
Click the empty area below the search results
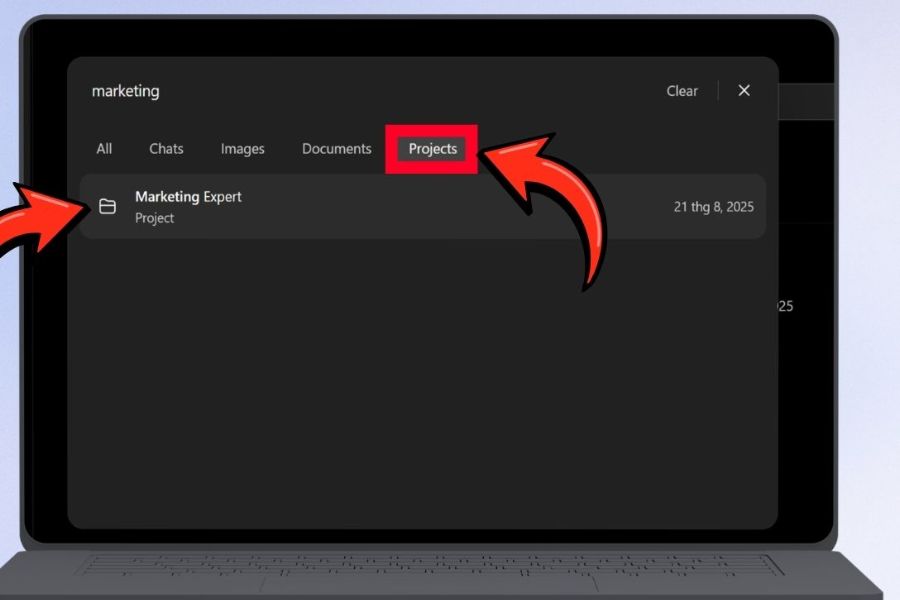[423, 379]
